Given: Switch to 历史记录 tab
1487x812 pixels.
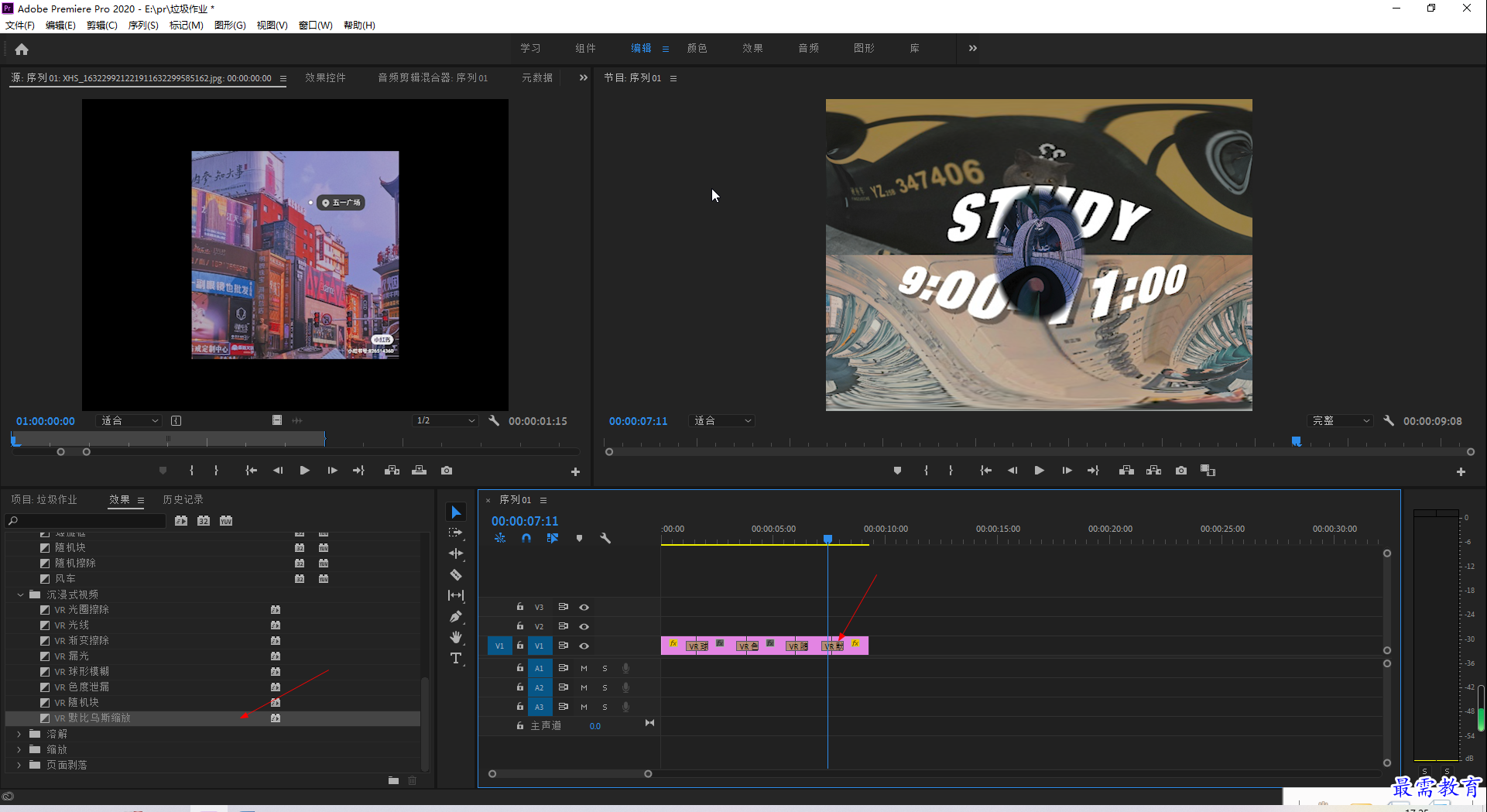Looking at the screenshot, I should [183, 499].
